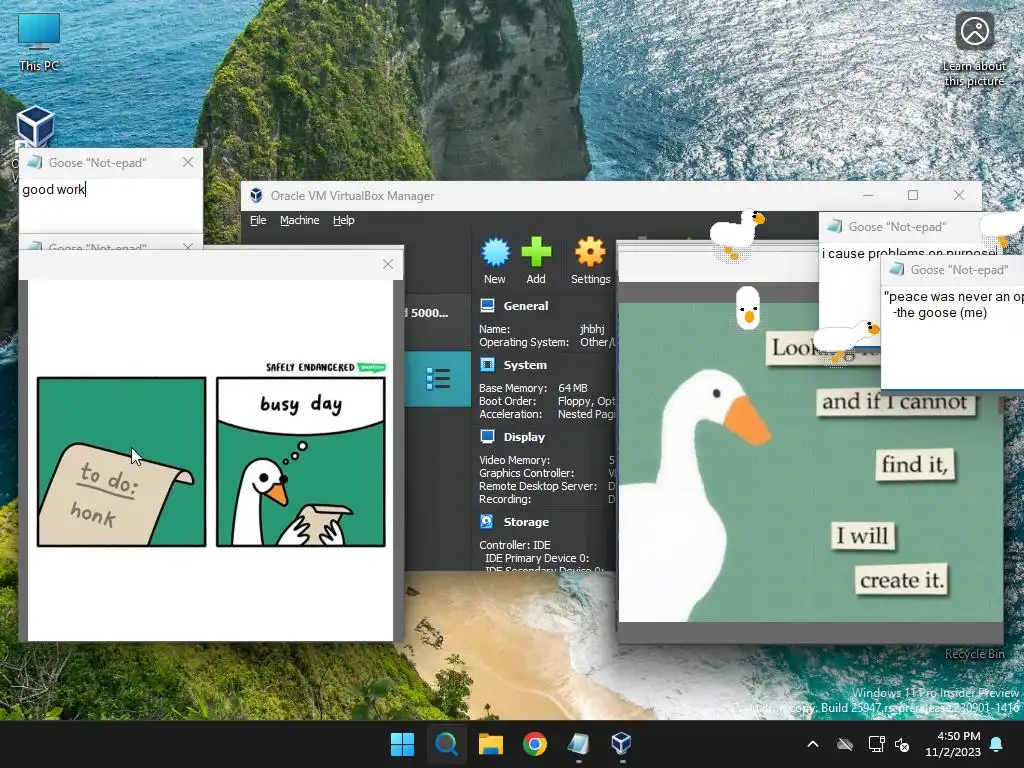
Task: Click the 'Acceleration:' system label
Action: coord(511,414)
